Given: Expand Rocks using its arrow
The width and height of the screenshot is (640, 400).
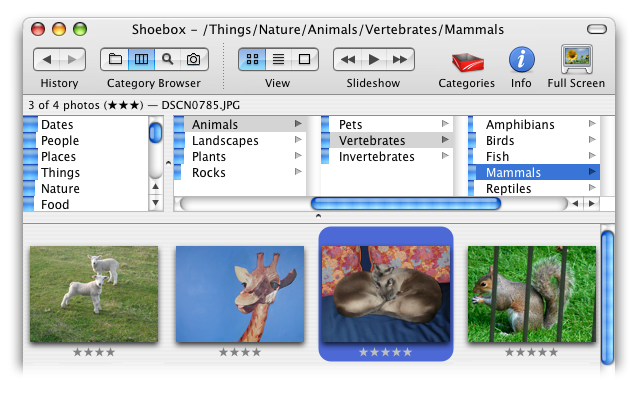Looking at the screenshot, I should 298,171.
